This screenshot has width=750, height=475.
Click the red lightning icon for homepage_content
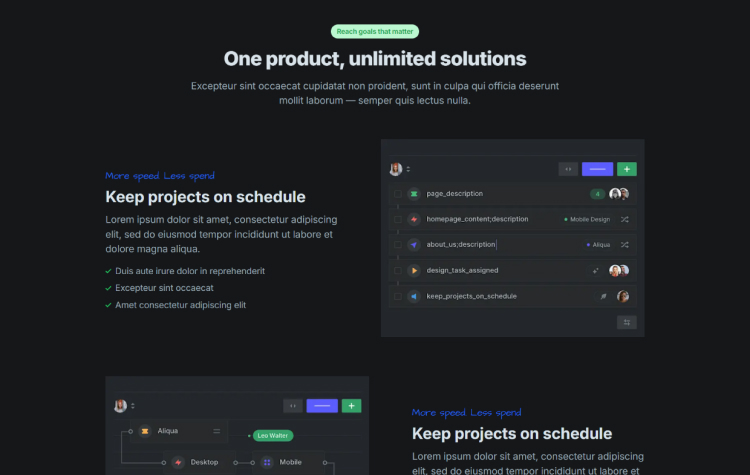point(413,219)
